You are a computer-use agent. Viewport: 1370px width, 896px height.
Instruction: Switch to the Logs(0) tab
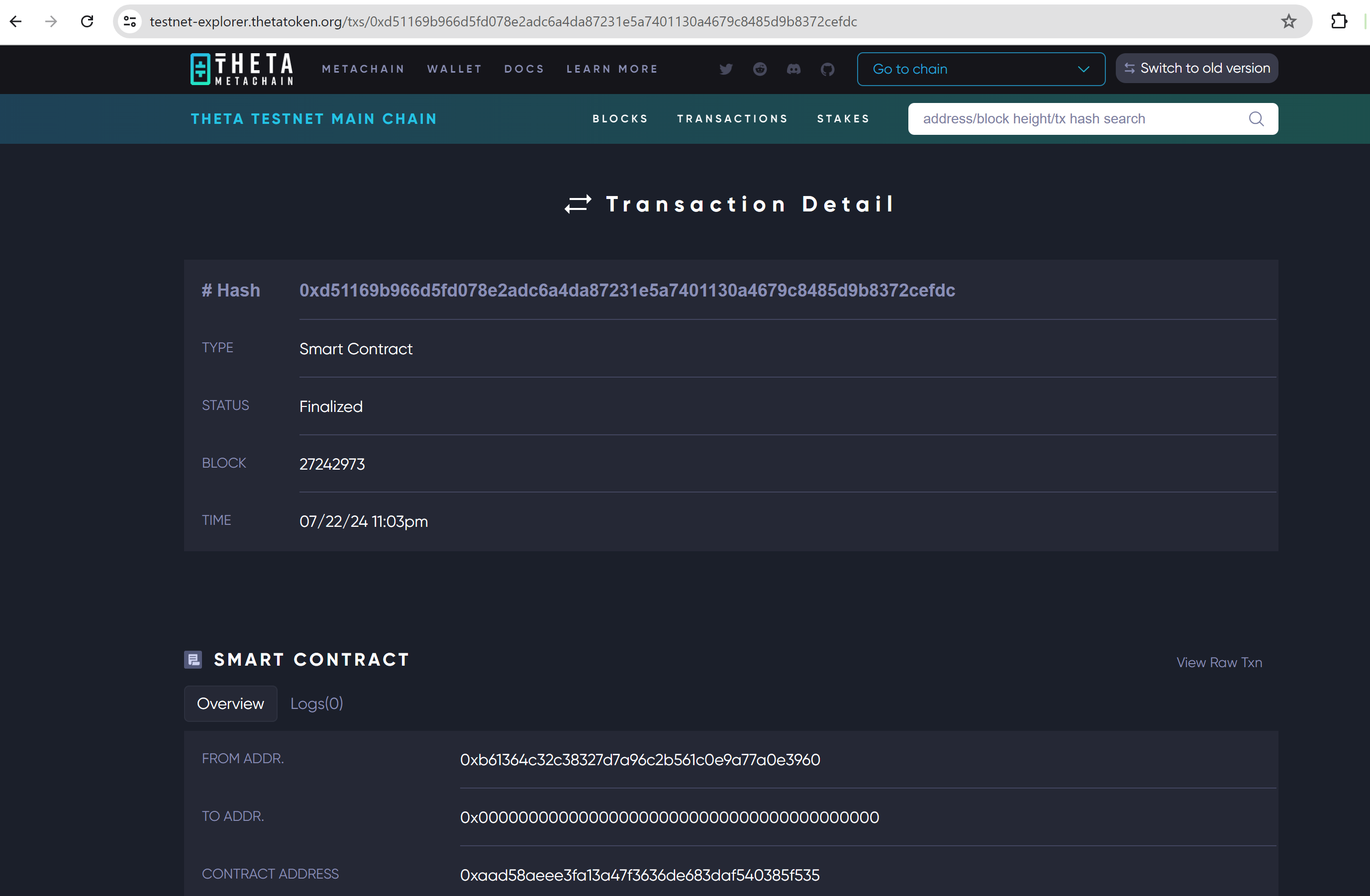tap(316, 703)
